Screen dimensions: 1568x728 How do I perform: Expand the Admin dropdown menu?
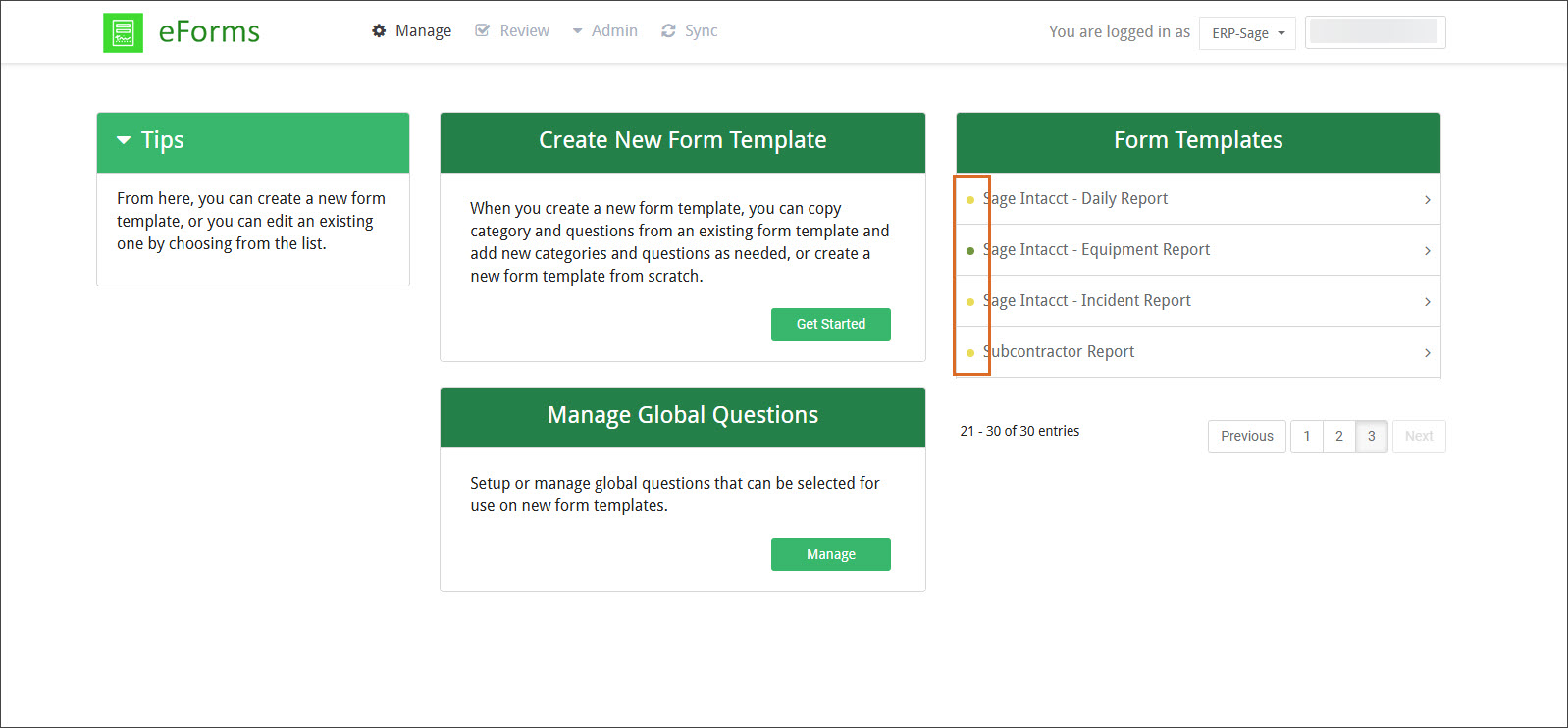click(605, 31)
